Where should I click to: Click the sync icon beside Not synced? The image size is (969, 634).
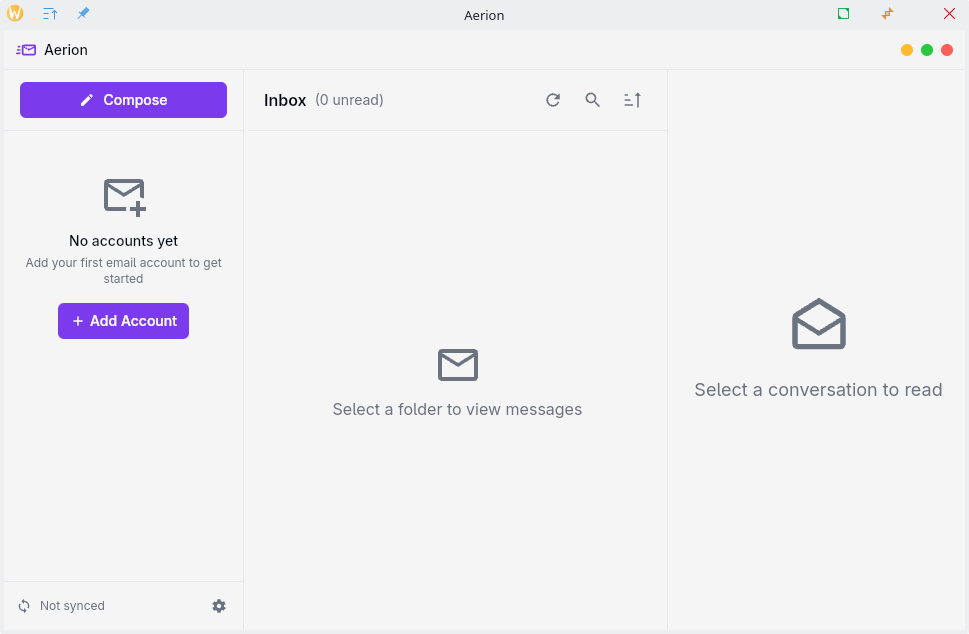24,606
